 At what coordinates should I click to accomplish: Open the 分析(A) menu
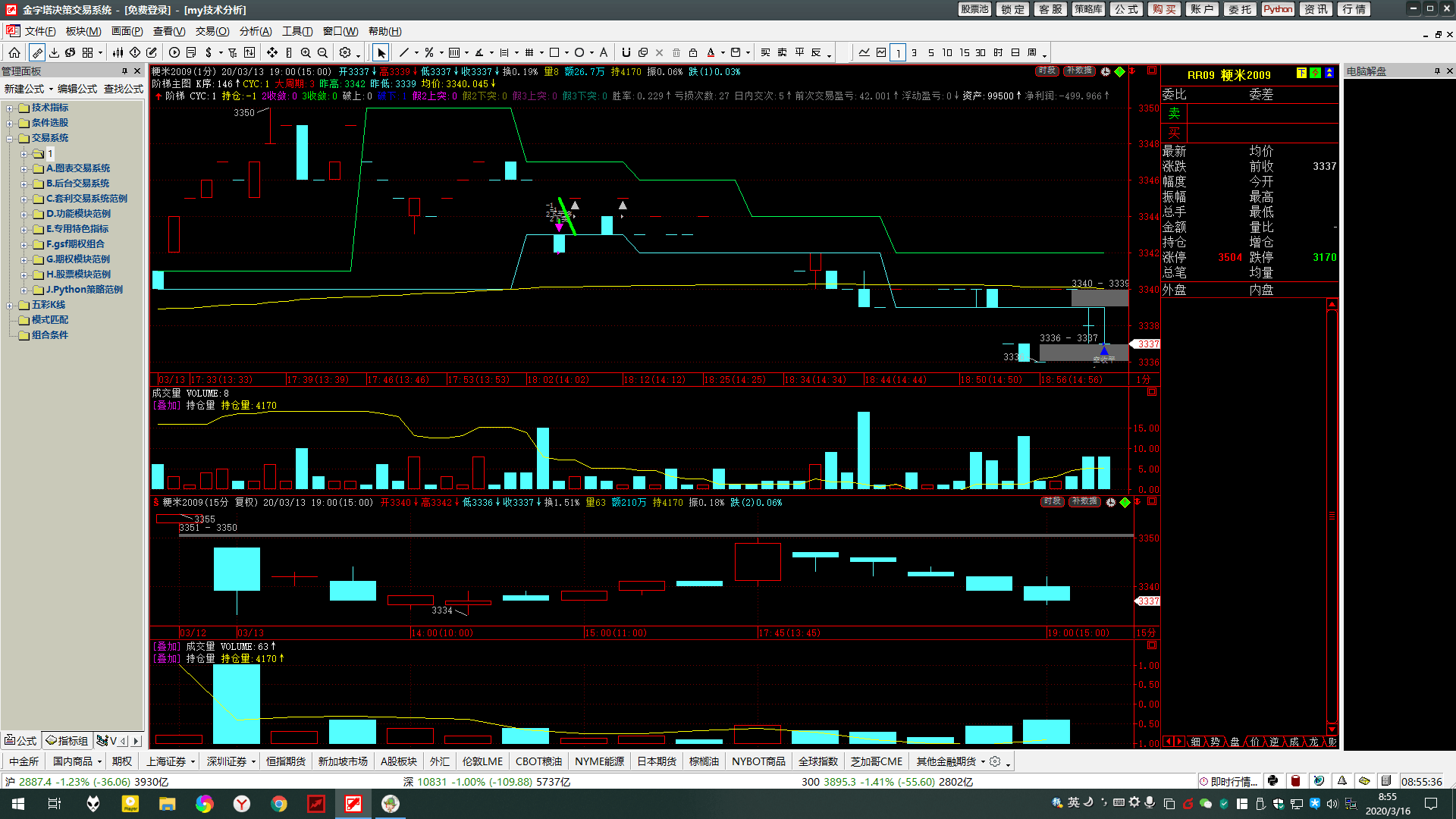[x=255, y=31]
